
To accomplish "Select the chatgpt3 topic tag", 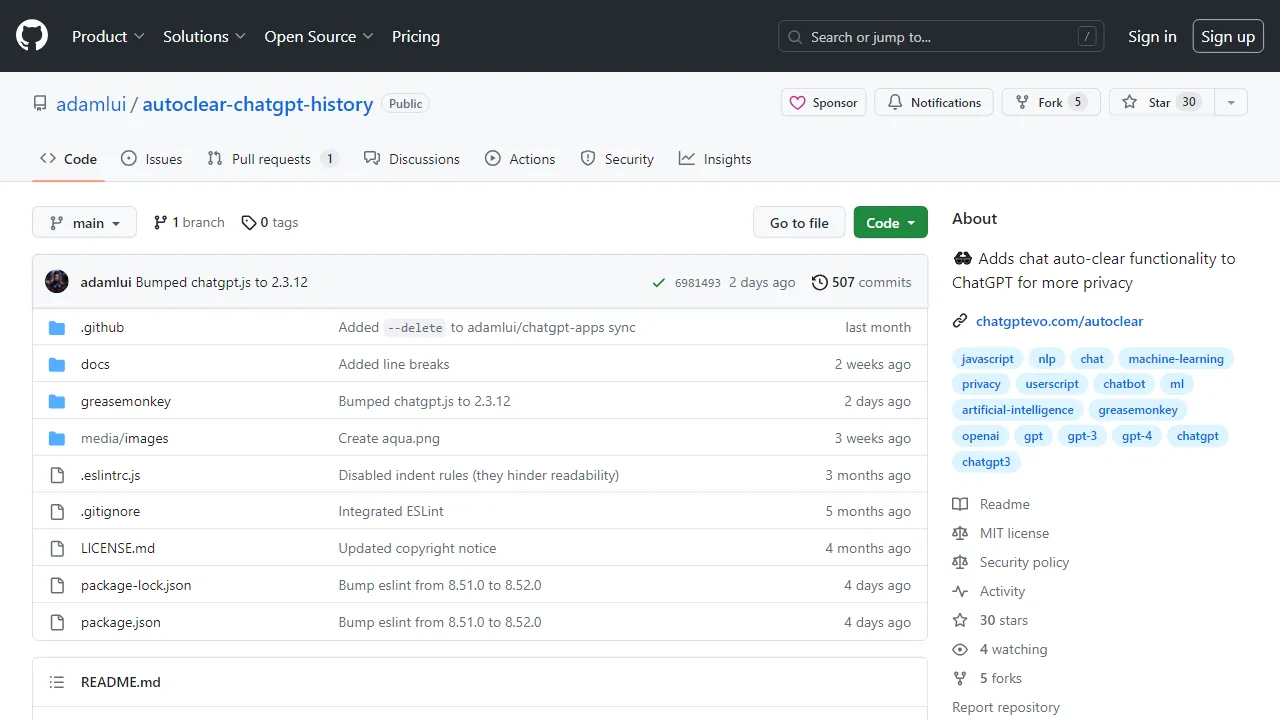I will pyautogui.click(x=986, y=462).
